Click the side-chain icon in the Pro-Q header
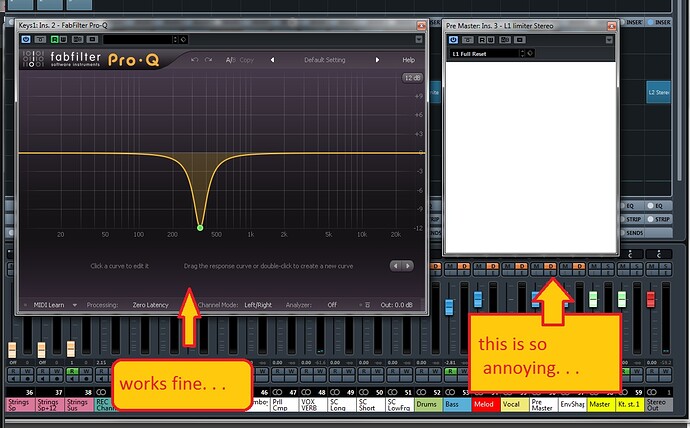 pos(92,40)
